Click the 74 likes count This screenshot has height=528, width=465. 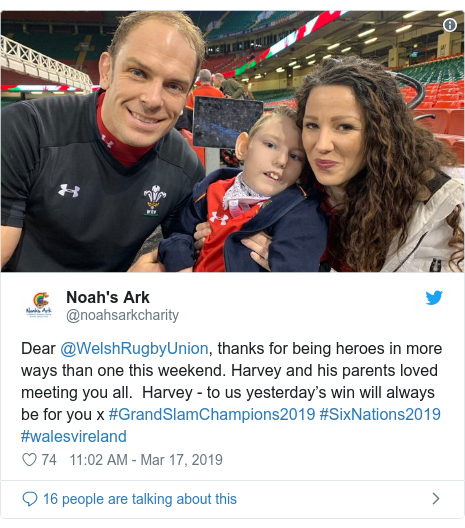(49, 460)
